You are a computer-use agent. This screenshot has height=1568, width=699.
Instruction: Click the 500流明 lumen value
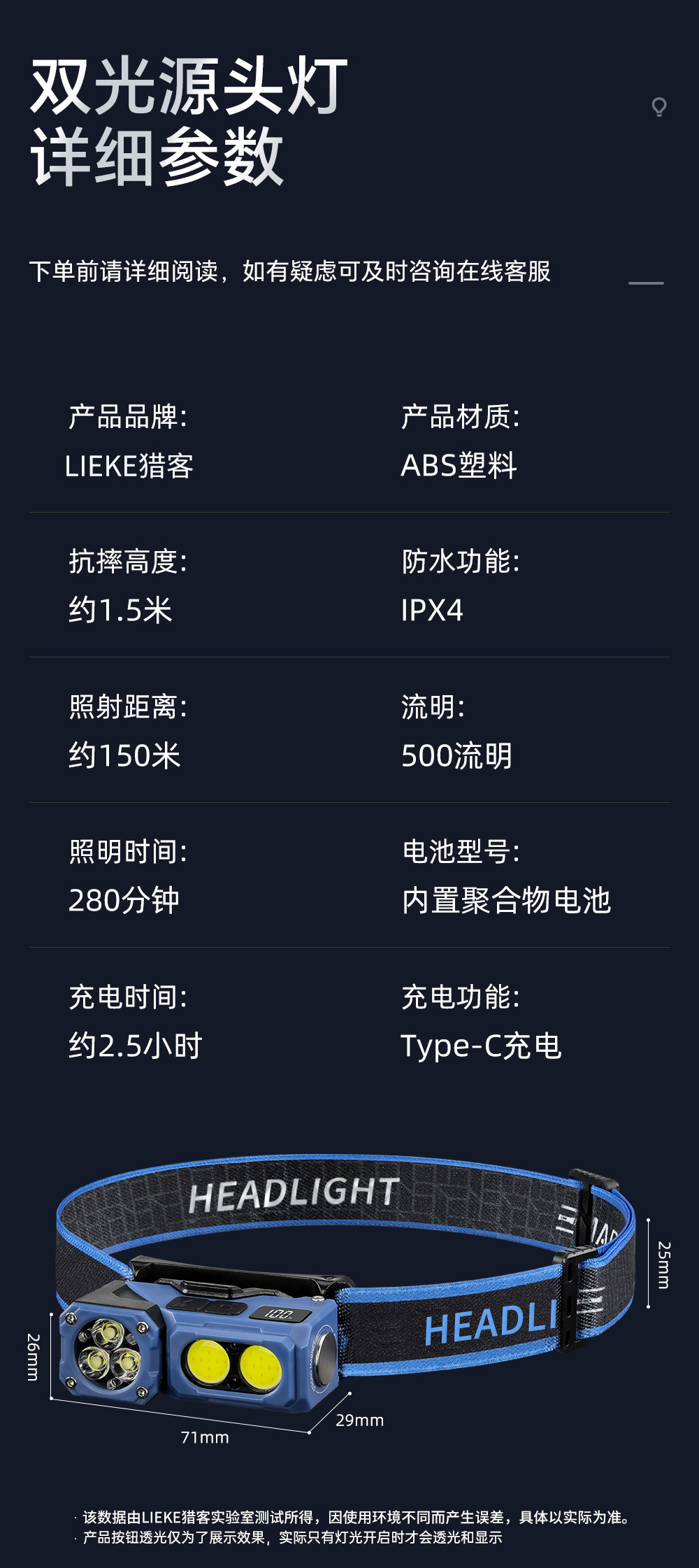(456, 756)
